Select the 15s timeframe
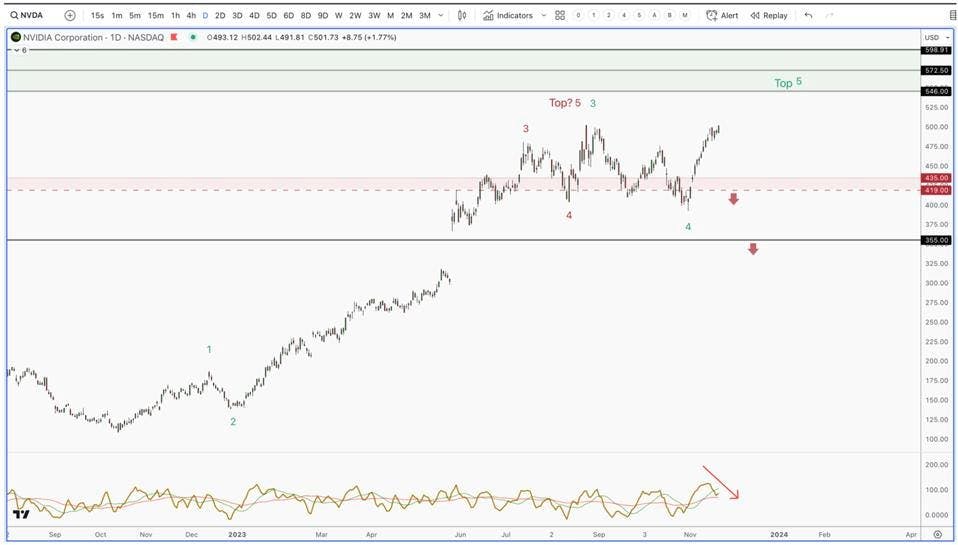958x545 pixels. 97,15
